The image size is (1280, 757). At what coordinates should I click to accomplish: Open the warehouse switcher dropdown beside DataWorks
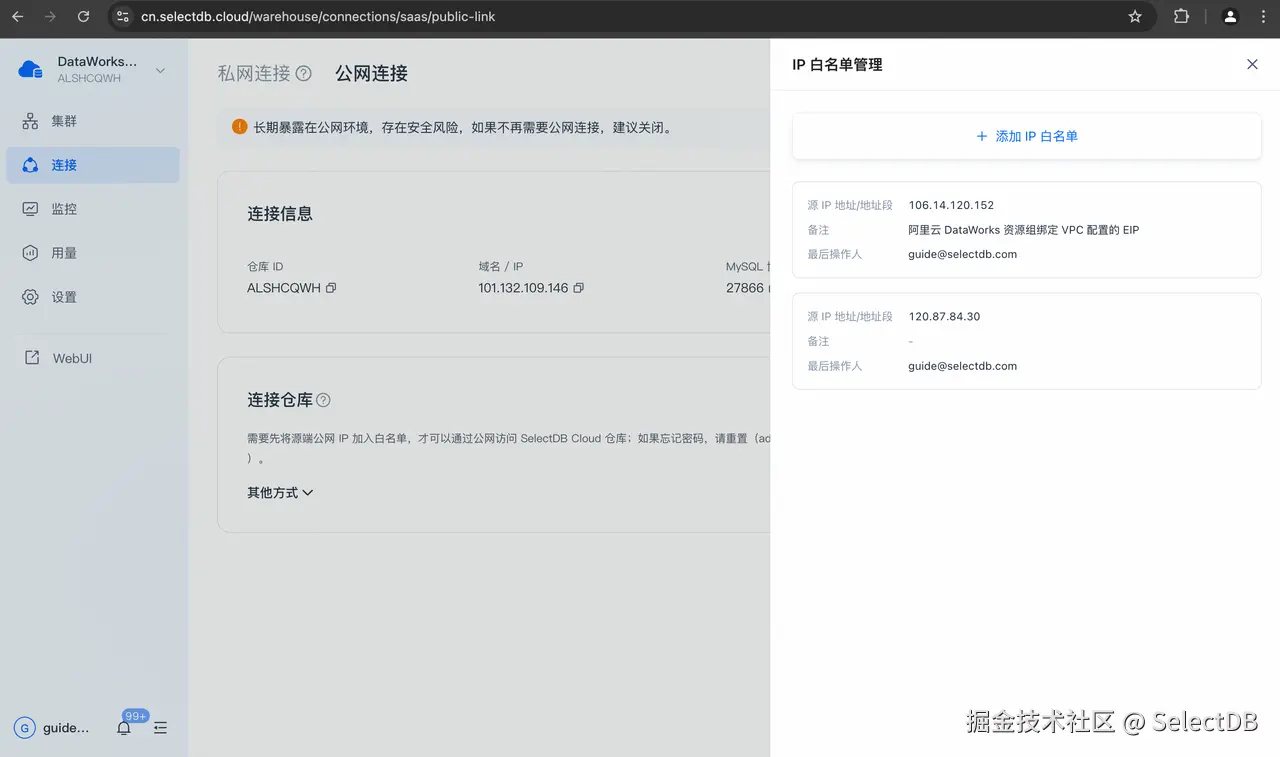coord(159,71)
